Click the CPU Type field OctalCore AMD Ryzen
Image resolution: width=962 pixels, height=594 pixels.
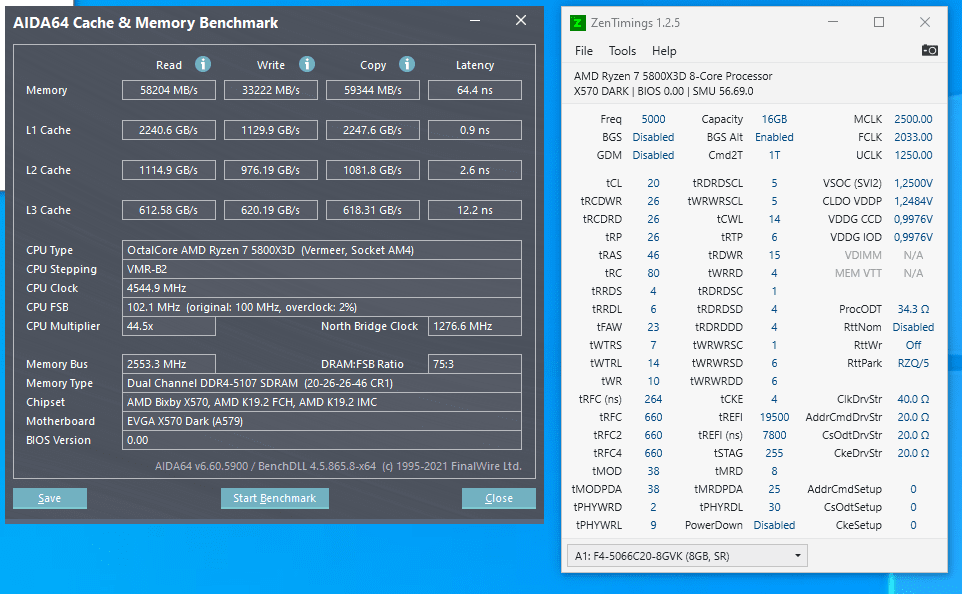(321, 250)
